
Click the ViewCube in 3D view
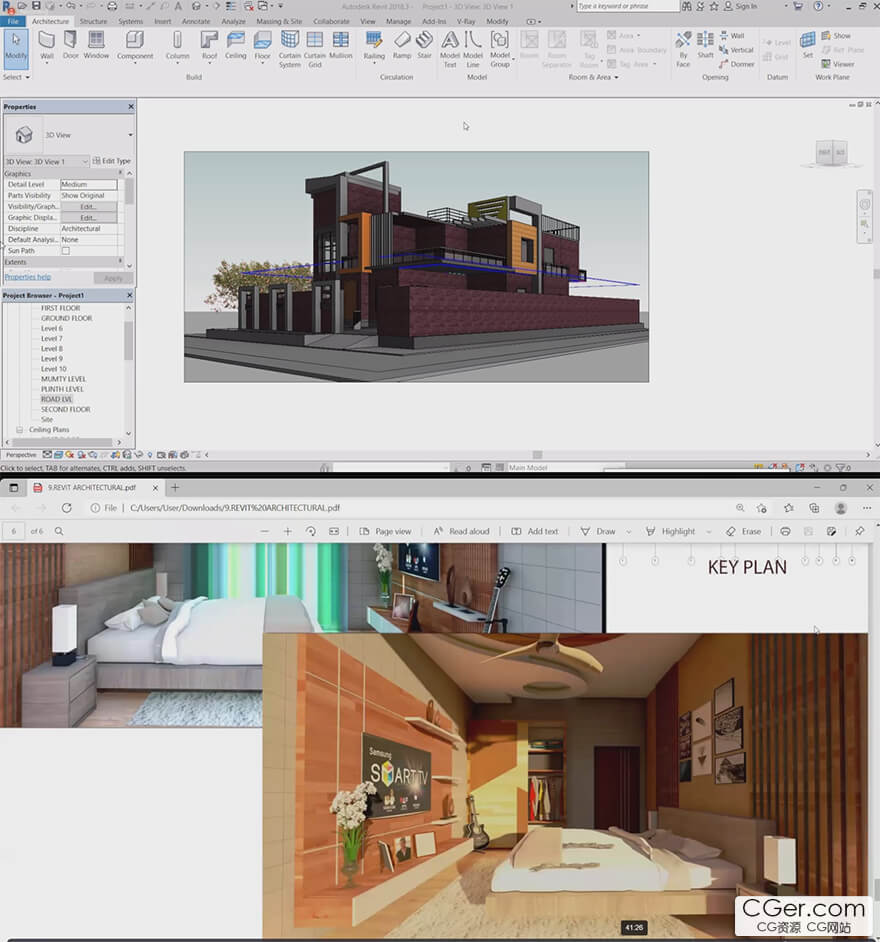click(832, 152)
